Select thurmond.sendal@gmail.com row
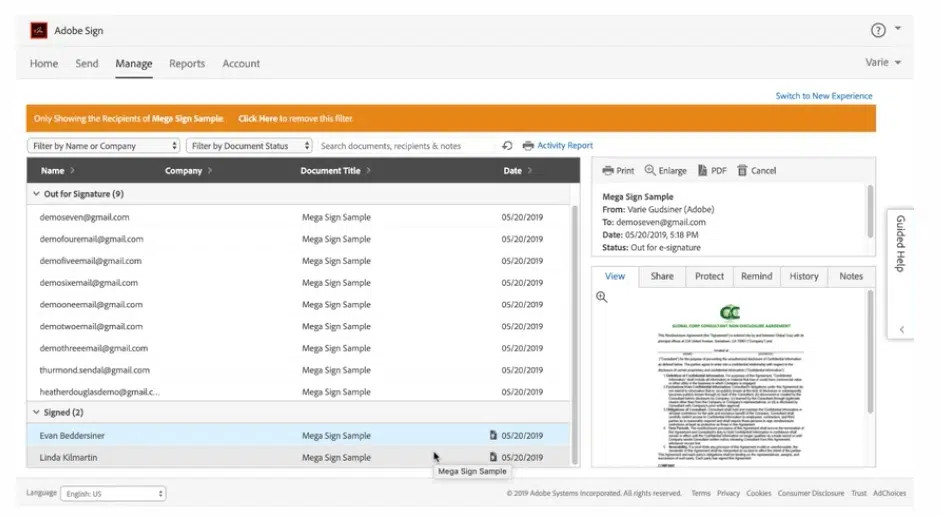 298,370
